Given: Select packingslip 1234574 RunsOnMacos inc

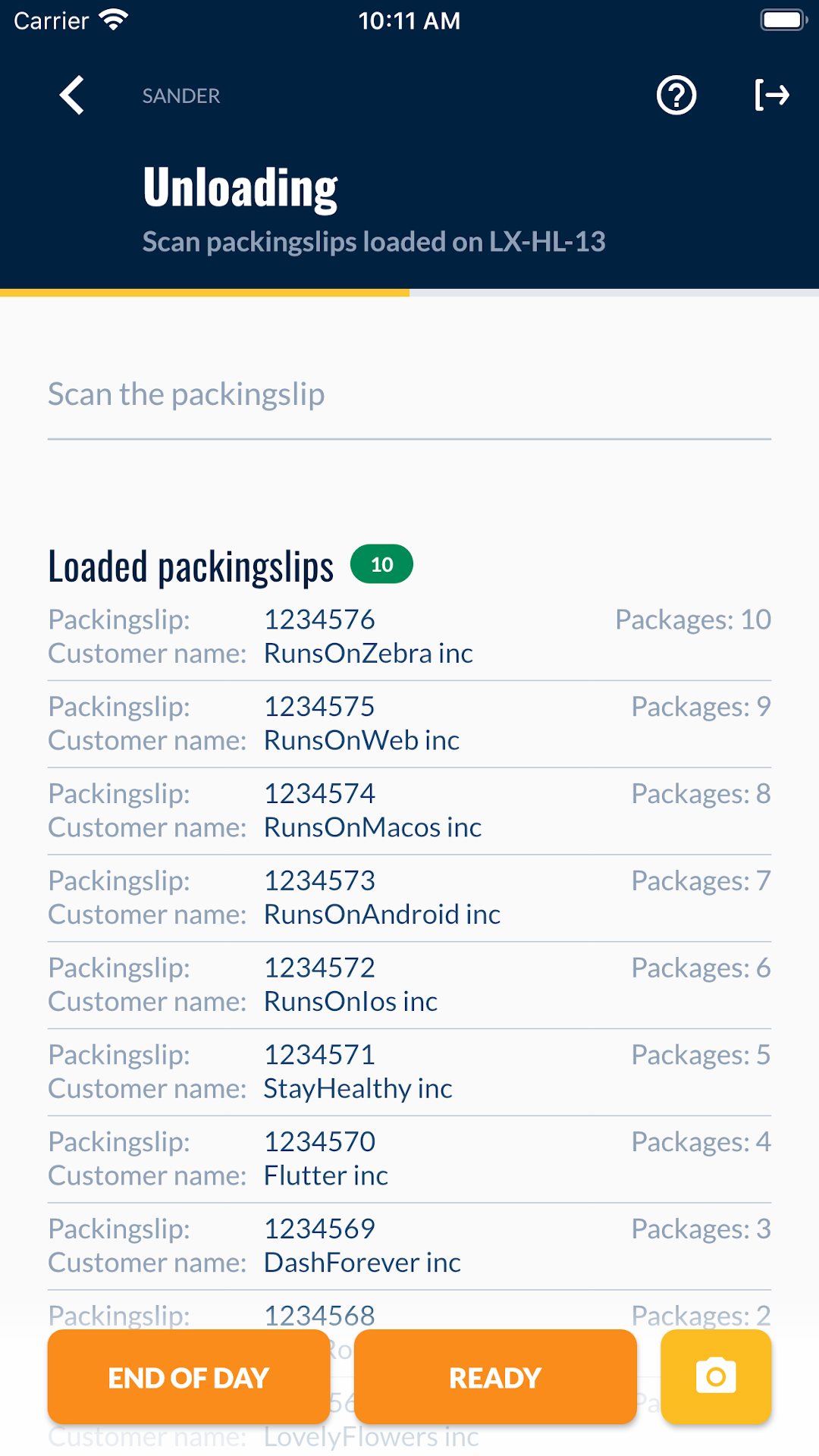Looking at the screenshot, I should (409, 811).
